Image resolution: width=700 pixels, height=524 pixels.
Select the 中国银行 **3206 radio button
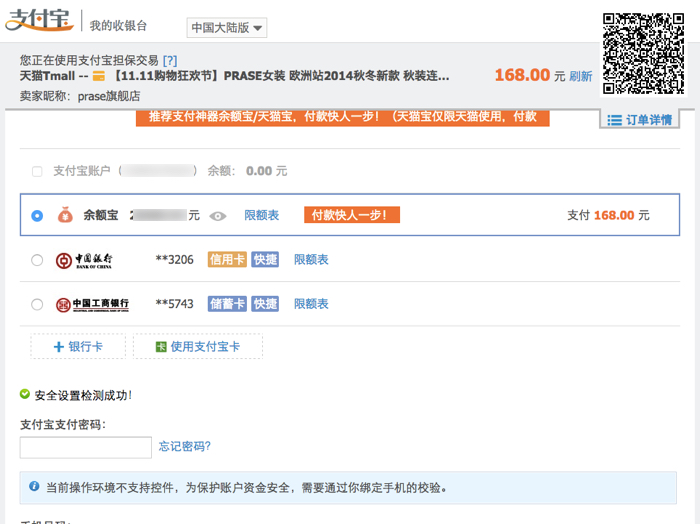pos(37,260)
